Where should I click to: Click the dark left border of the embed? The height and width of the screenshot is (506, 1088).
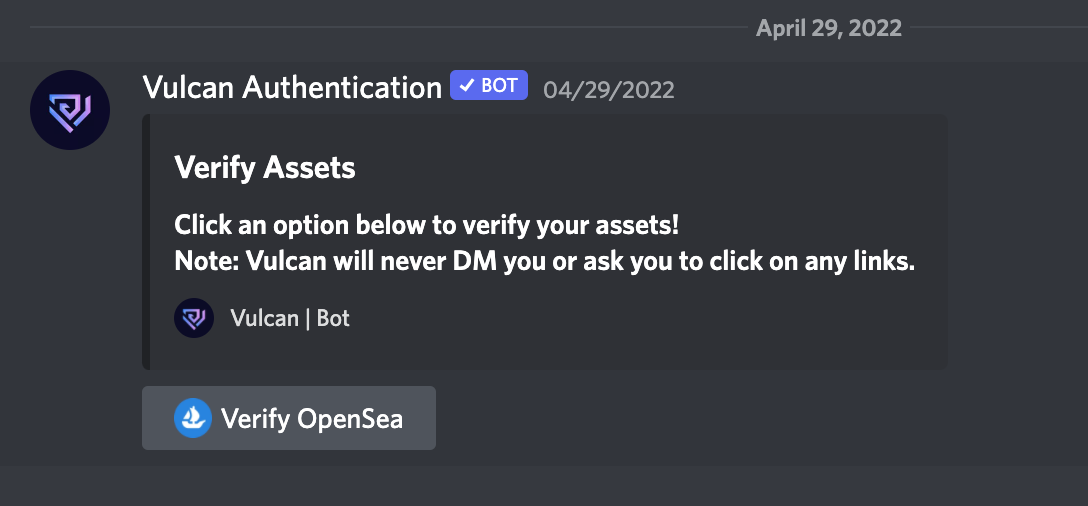146,242
